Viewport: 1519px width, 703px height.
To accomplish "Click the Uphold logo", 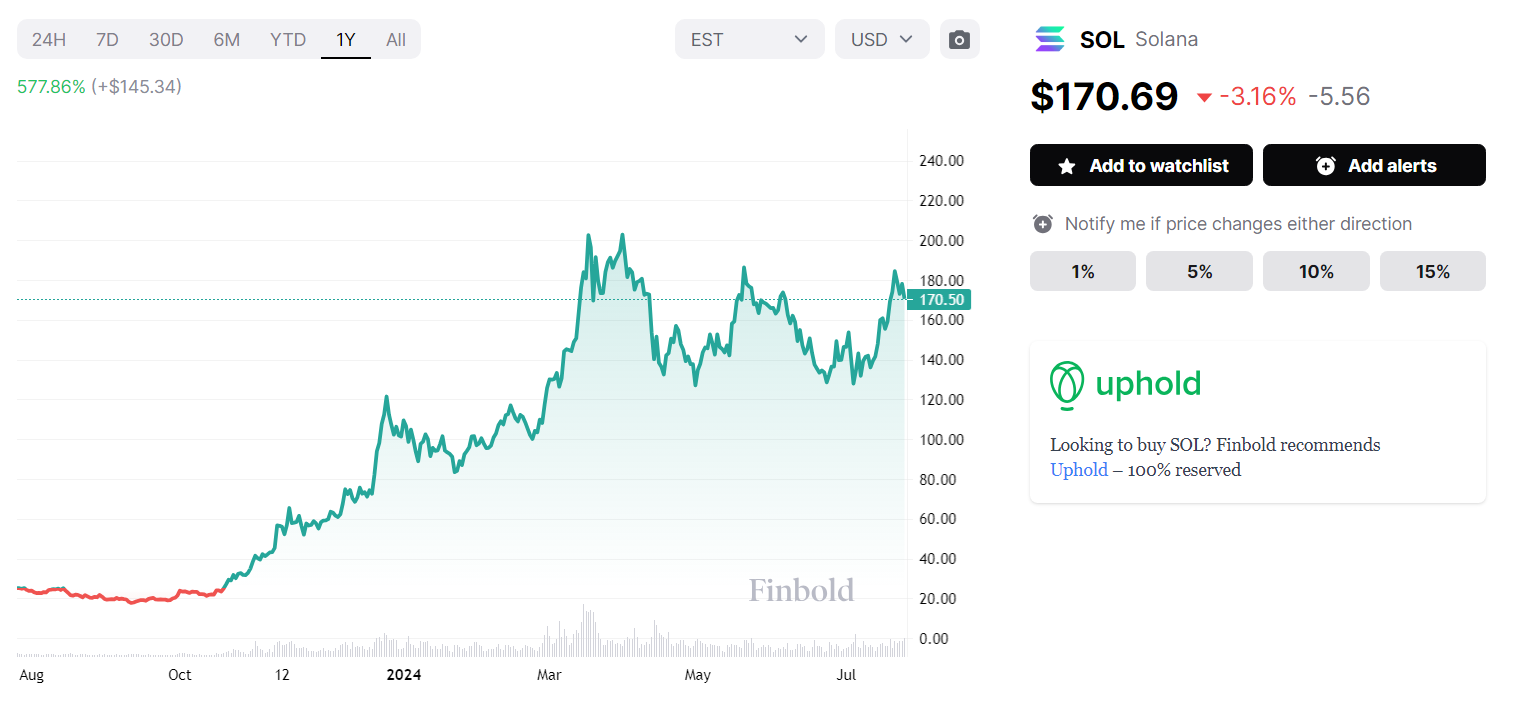I will click(x=1125, y=384).
